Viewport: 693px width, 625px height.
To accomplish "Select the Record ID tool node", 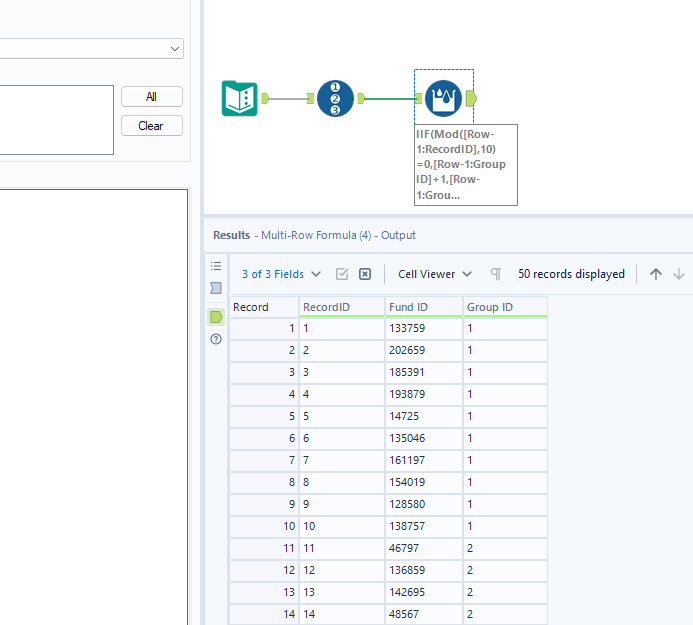I will pyautogui.click(x=335, y=98).
